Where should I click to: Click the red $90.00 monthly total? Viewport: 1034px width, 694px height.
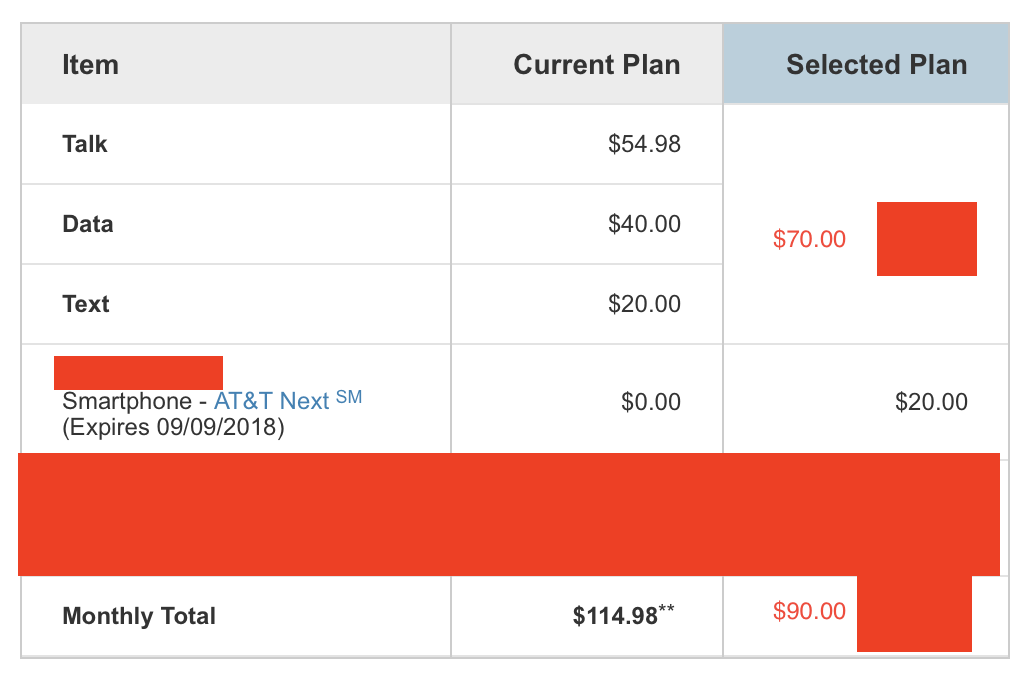[809, 612]
